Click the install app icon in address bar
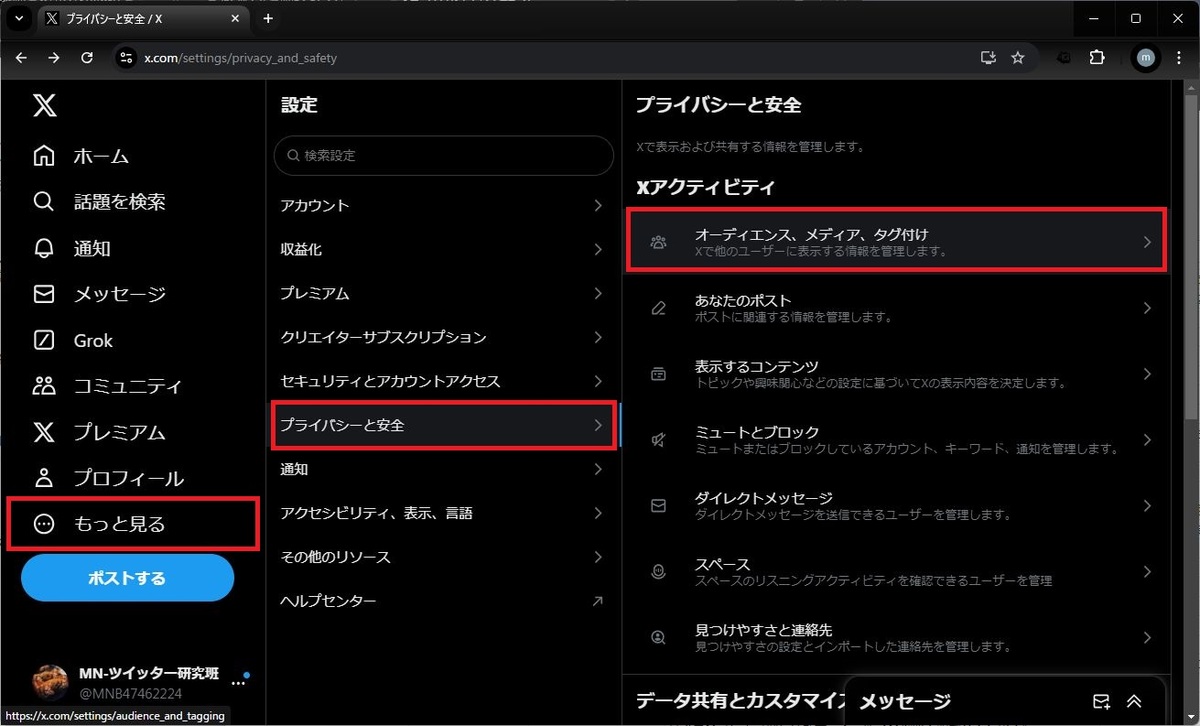Viewport: 1200px width, 726px height. 988,58
